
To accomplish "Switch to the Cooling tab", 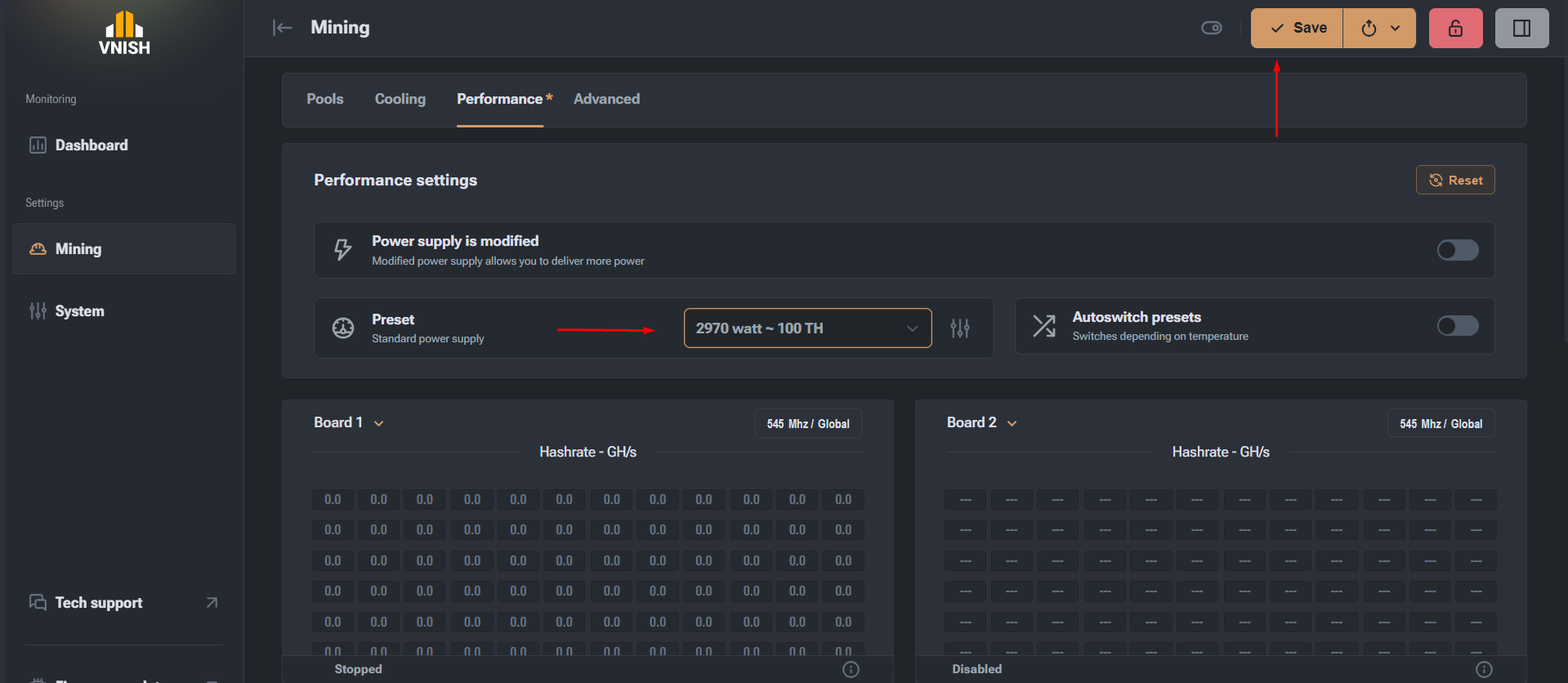I will pyautogui.click(x=400, y=99).
